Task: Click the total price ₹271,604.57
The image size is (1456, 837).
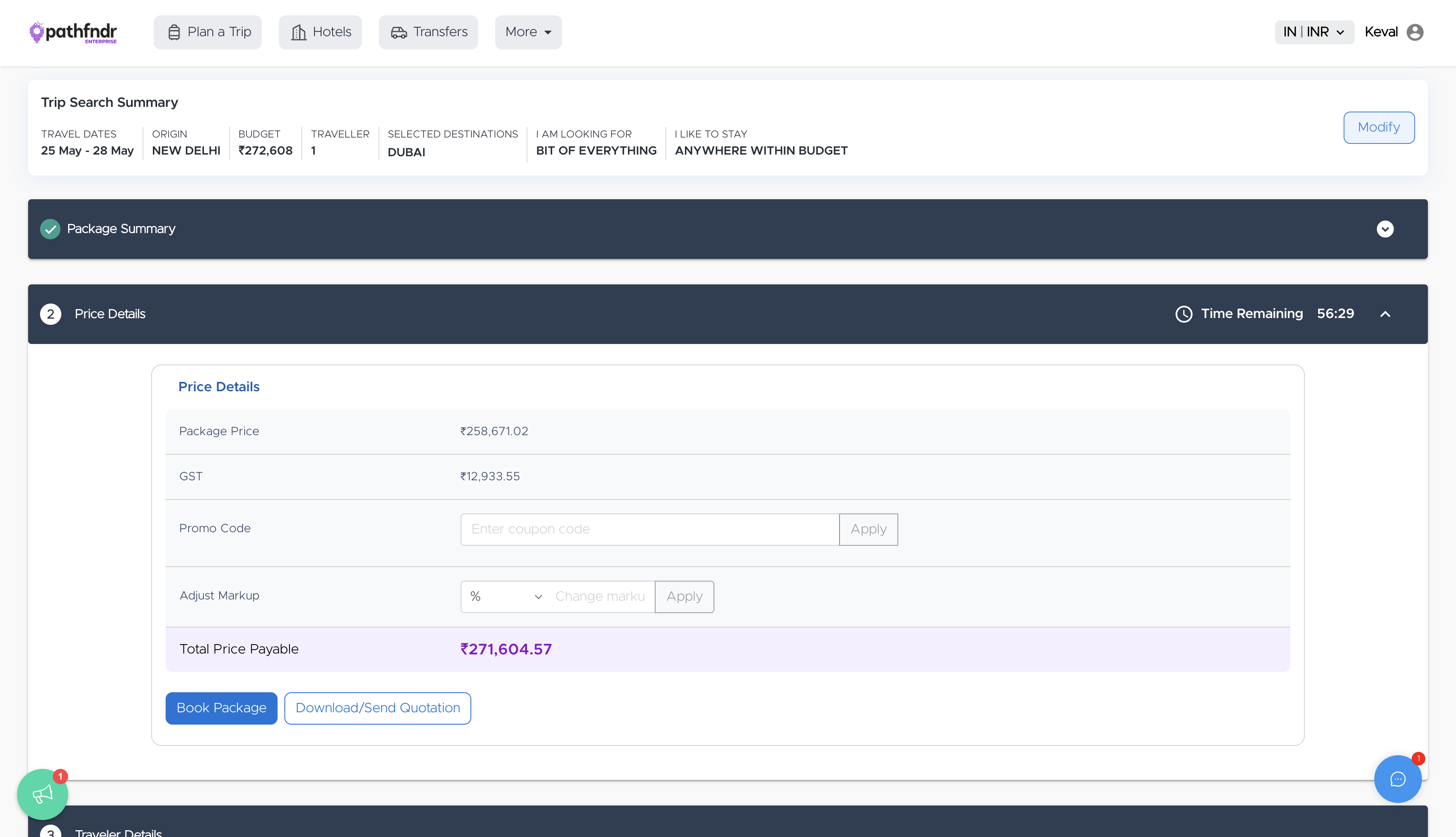Action: pyautogui.click(x=506, y=650)
